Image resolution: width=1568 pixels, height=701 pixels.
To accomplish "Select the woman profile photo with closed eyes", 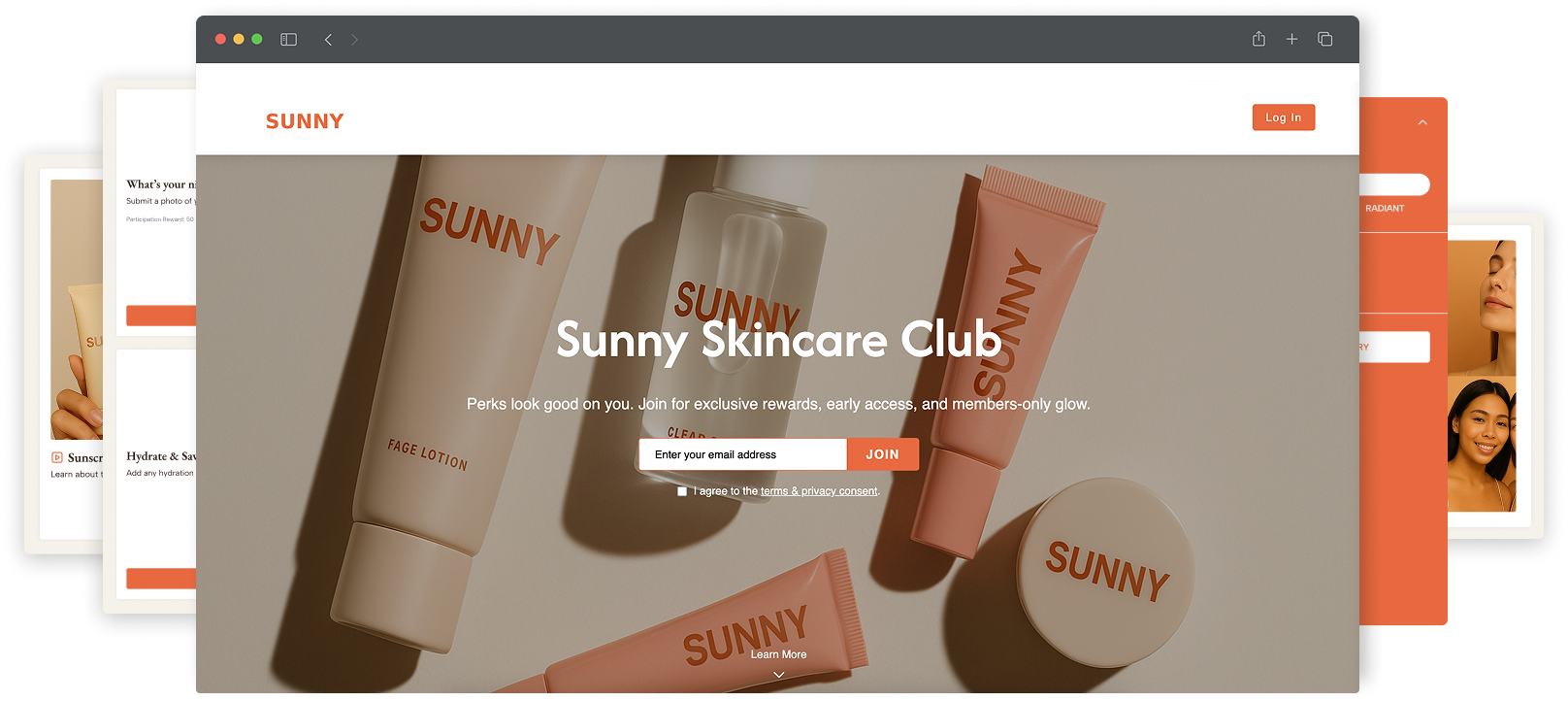I will coord(1482,308).
